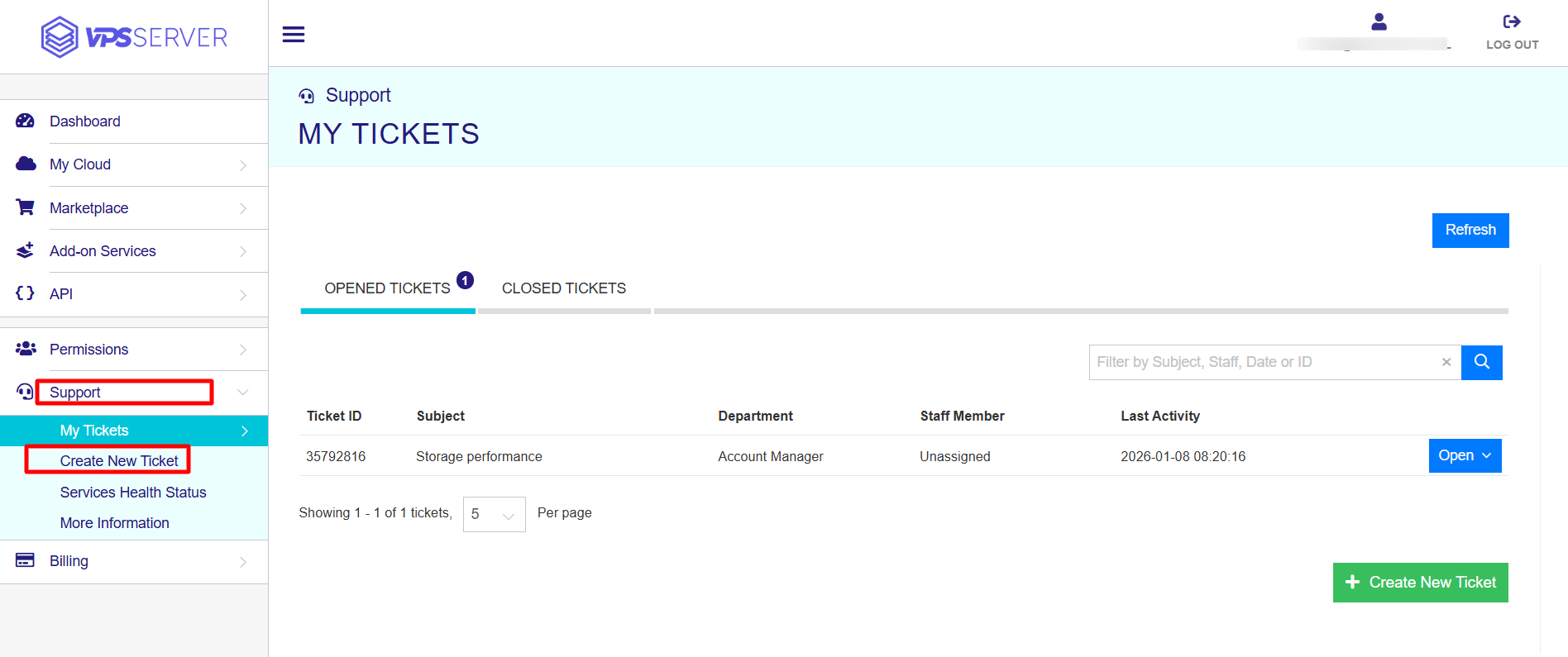
Task: Expand the Marketplace chevron
Action: 243,208
